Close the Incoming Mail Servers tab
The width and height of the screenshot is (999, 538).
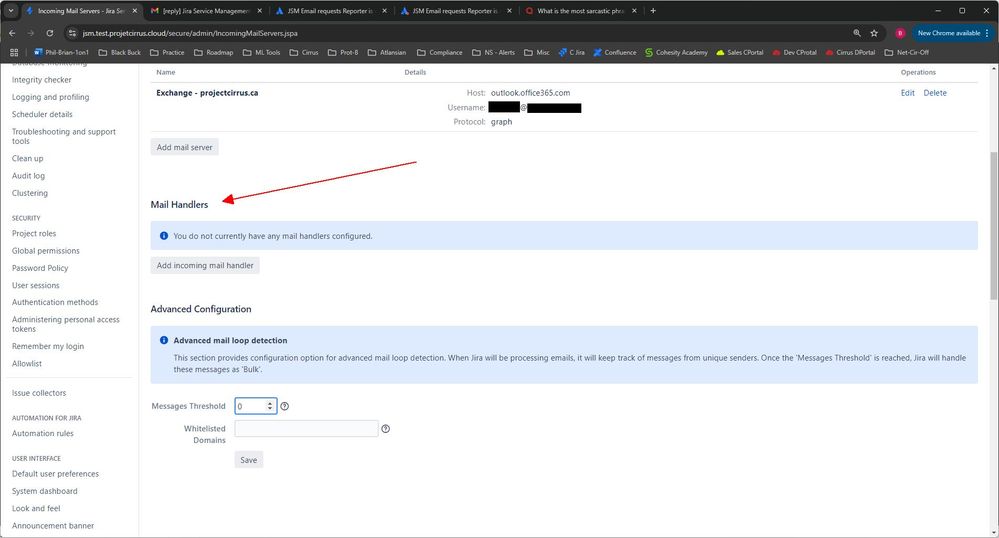click(134, 11)
